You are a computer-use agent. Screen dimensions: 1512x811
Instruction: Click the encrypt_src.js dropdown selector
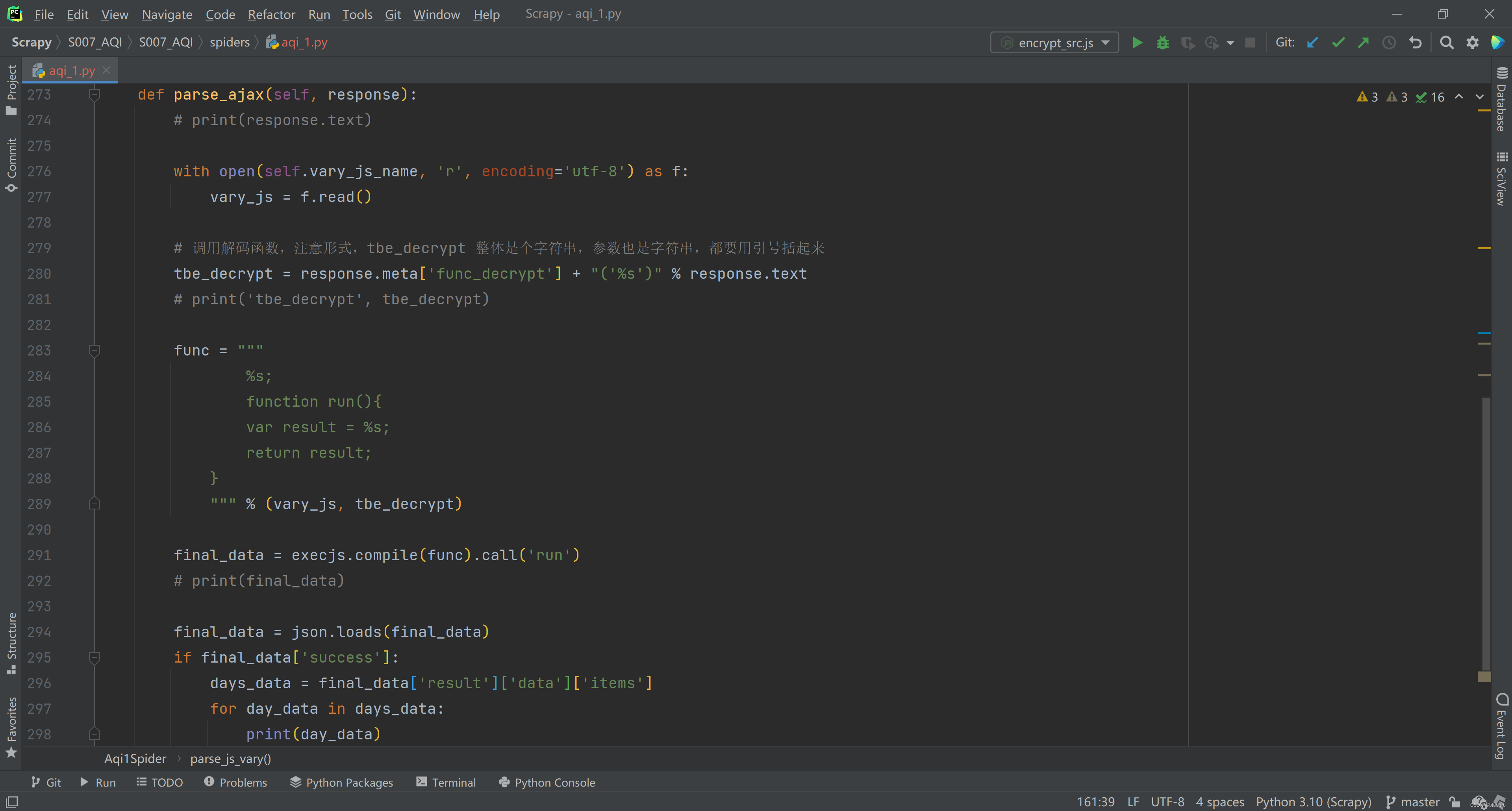point(1055,42)
